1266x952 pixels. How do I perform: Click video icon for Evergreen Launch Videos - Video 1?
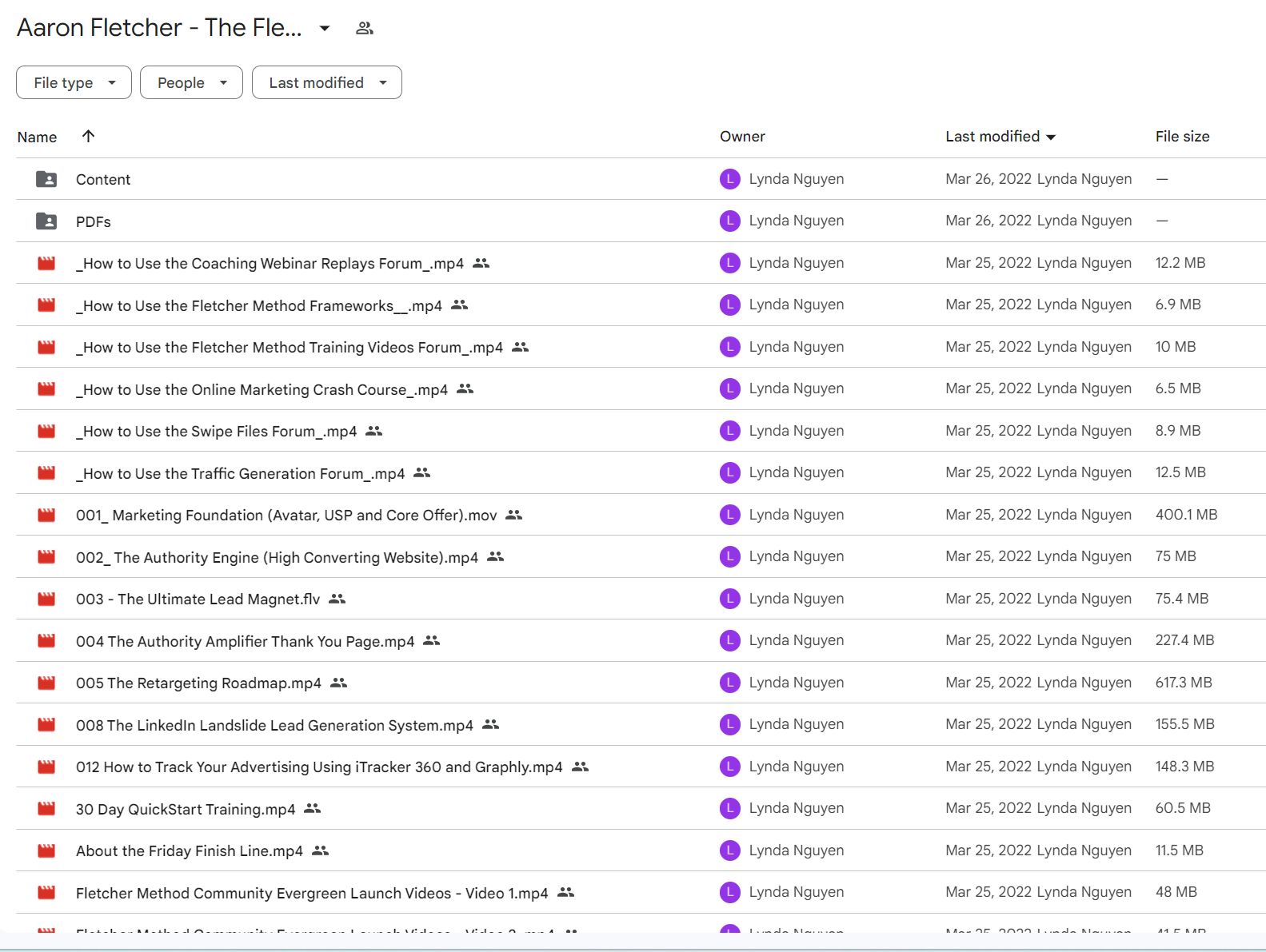46,893
